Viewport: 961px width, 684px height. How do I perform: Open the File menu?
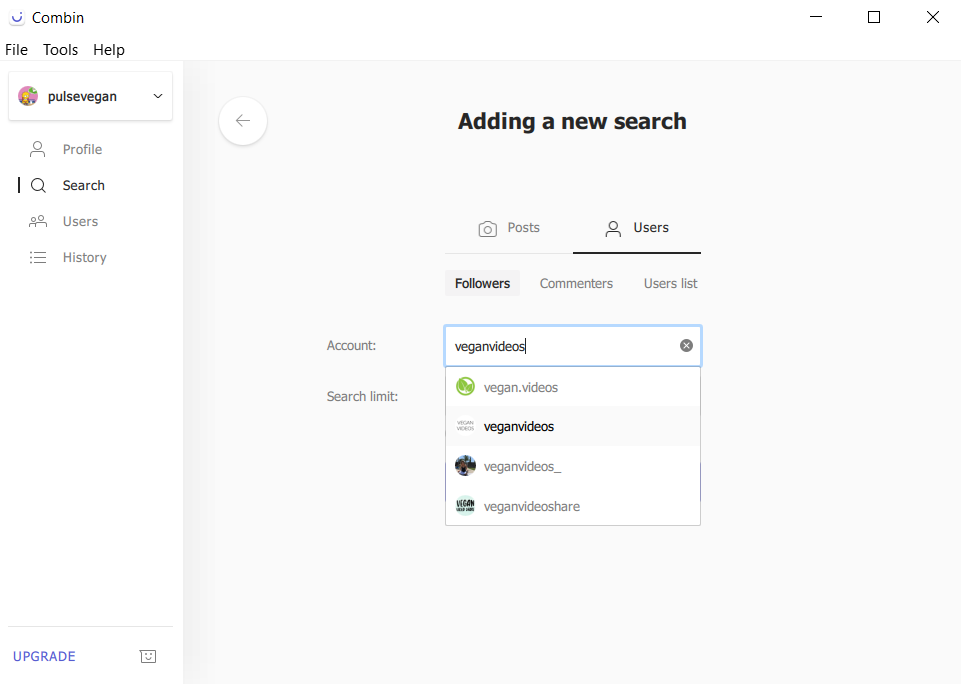click(17, 50)
